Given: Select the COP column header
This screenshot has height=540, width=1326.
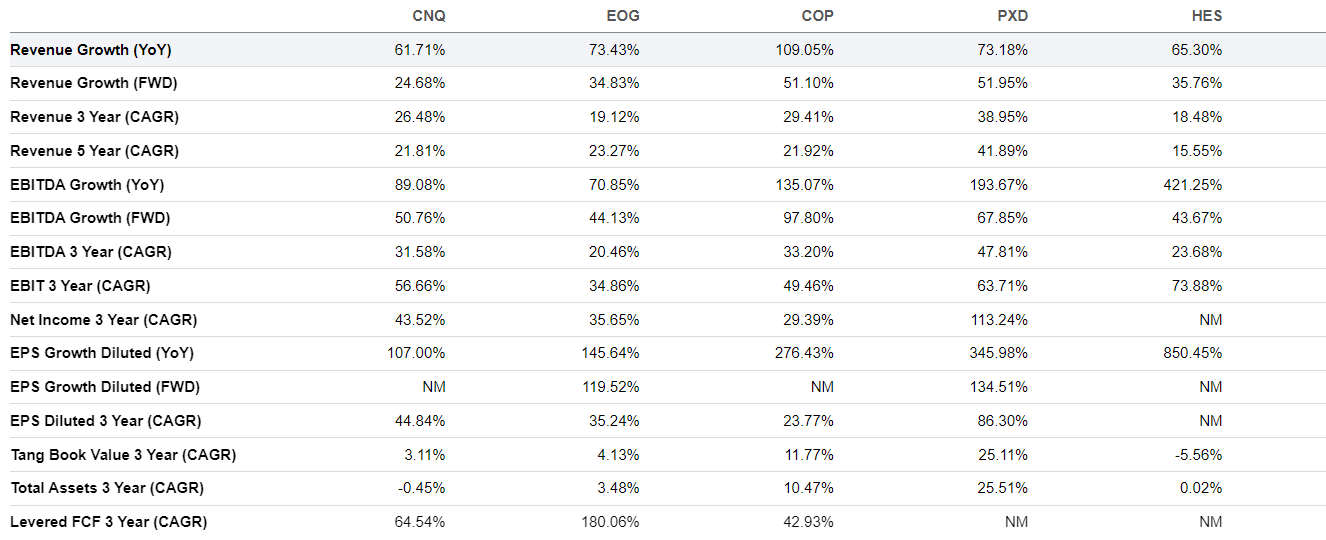Looking at the screenshot, I should click(x=817, y=16).
